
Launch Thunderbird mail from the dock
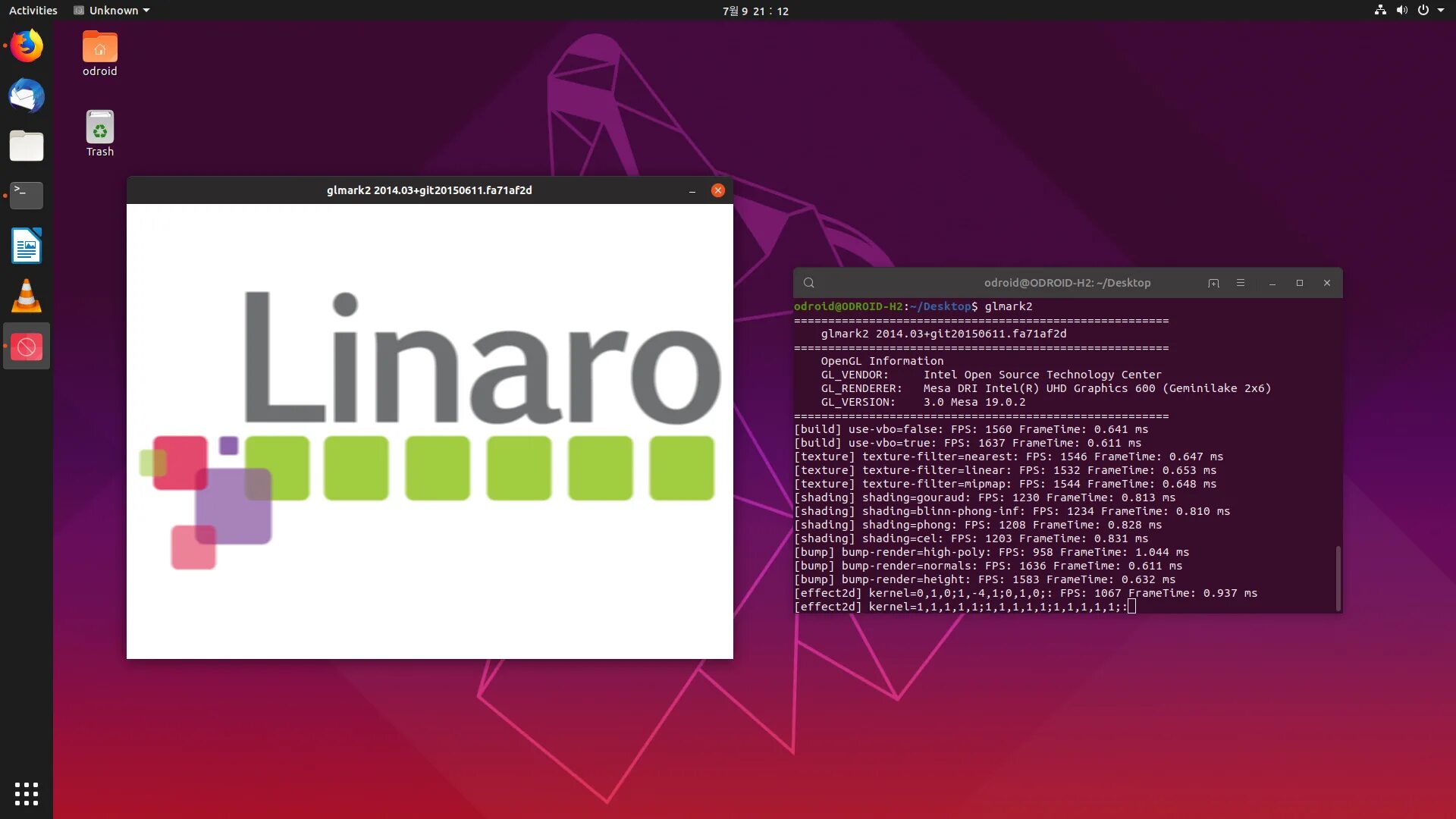pos(27,96)
